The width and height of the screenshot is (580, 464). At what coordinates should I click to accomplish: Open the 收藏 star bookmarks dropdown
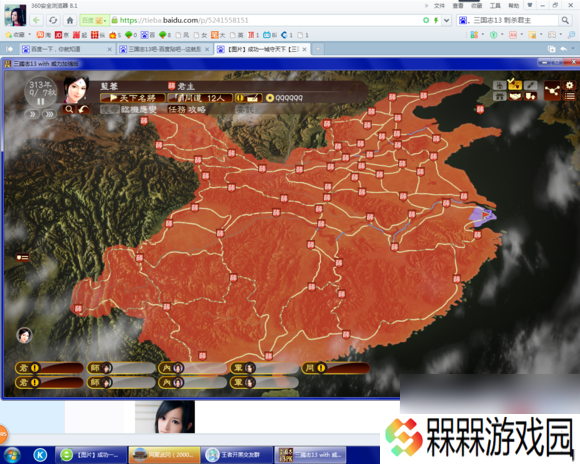tap(18, 35)
